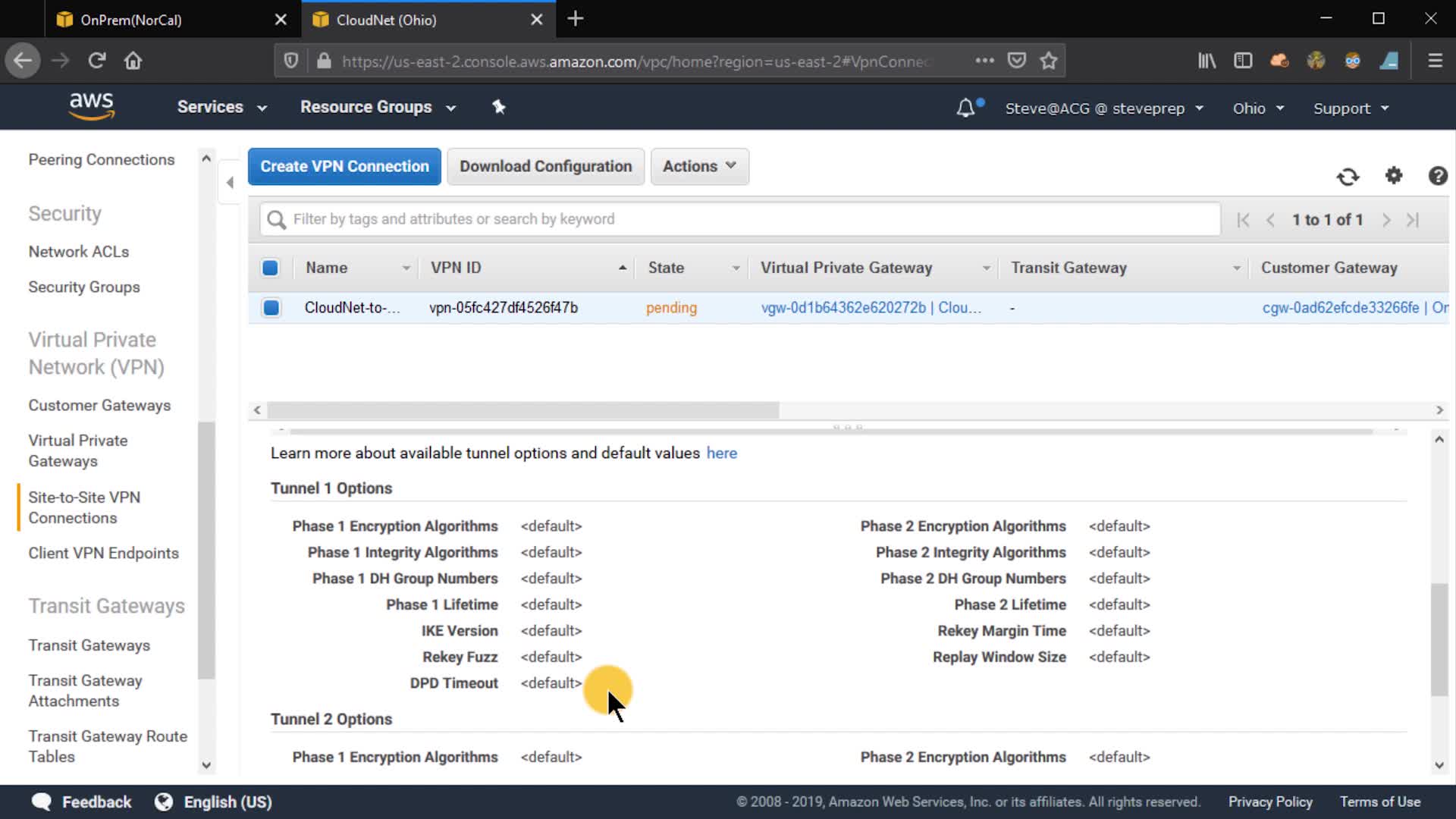
Task: Open table settings gear icon
Action: coord(1394,176)
